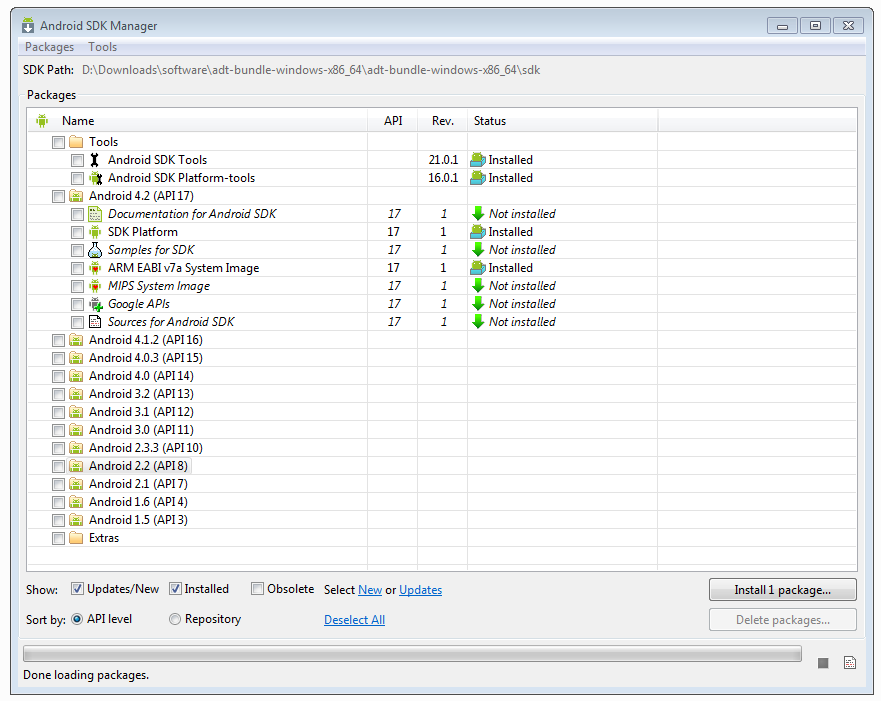
Task: Click Installed icon for ARM EABI v7a image
Action: 478,268
